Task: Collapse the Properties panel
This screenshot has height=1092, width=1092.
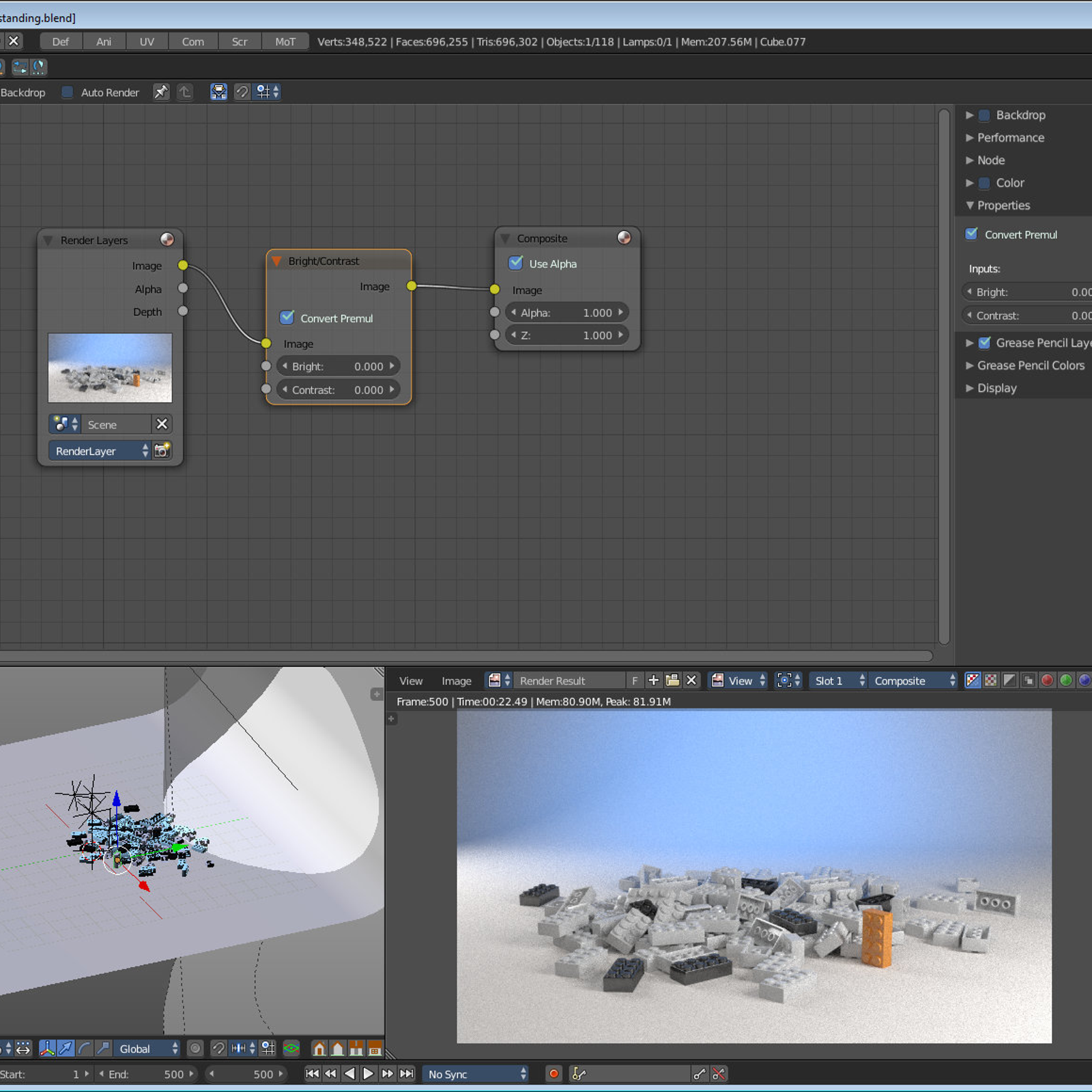Action: [x=970, y=205]
